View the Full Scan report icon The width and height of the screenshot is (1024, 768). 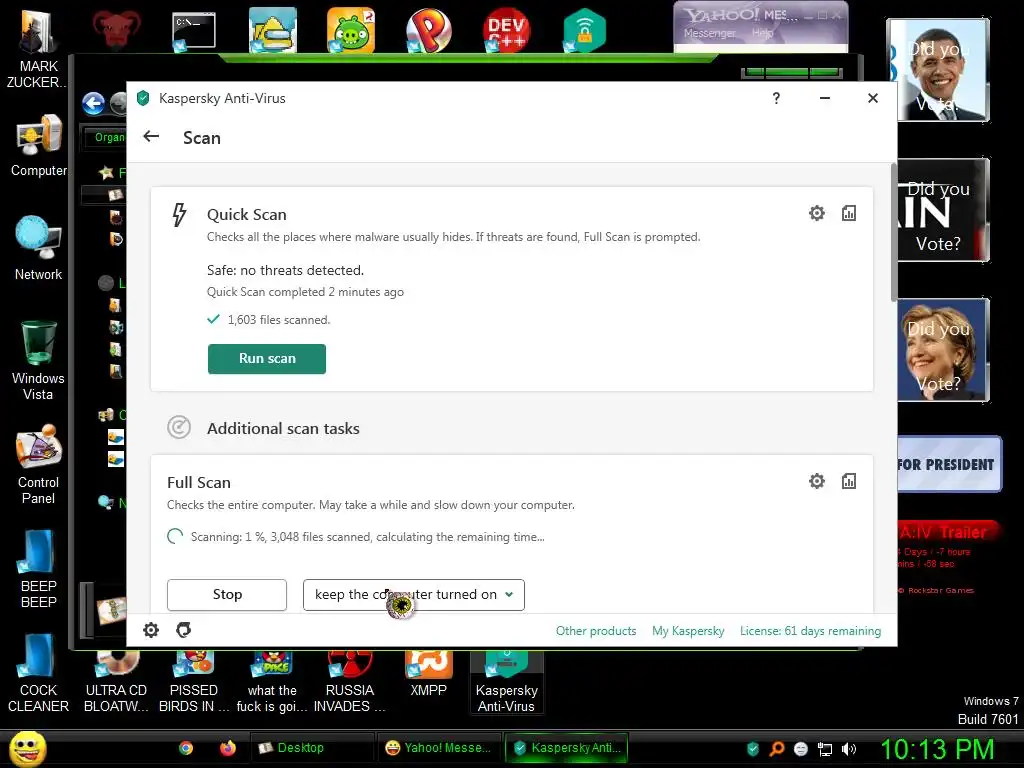coord(848,481)
